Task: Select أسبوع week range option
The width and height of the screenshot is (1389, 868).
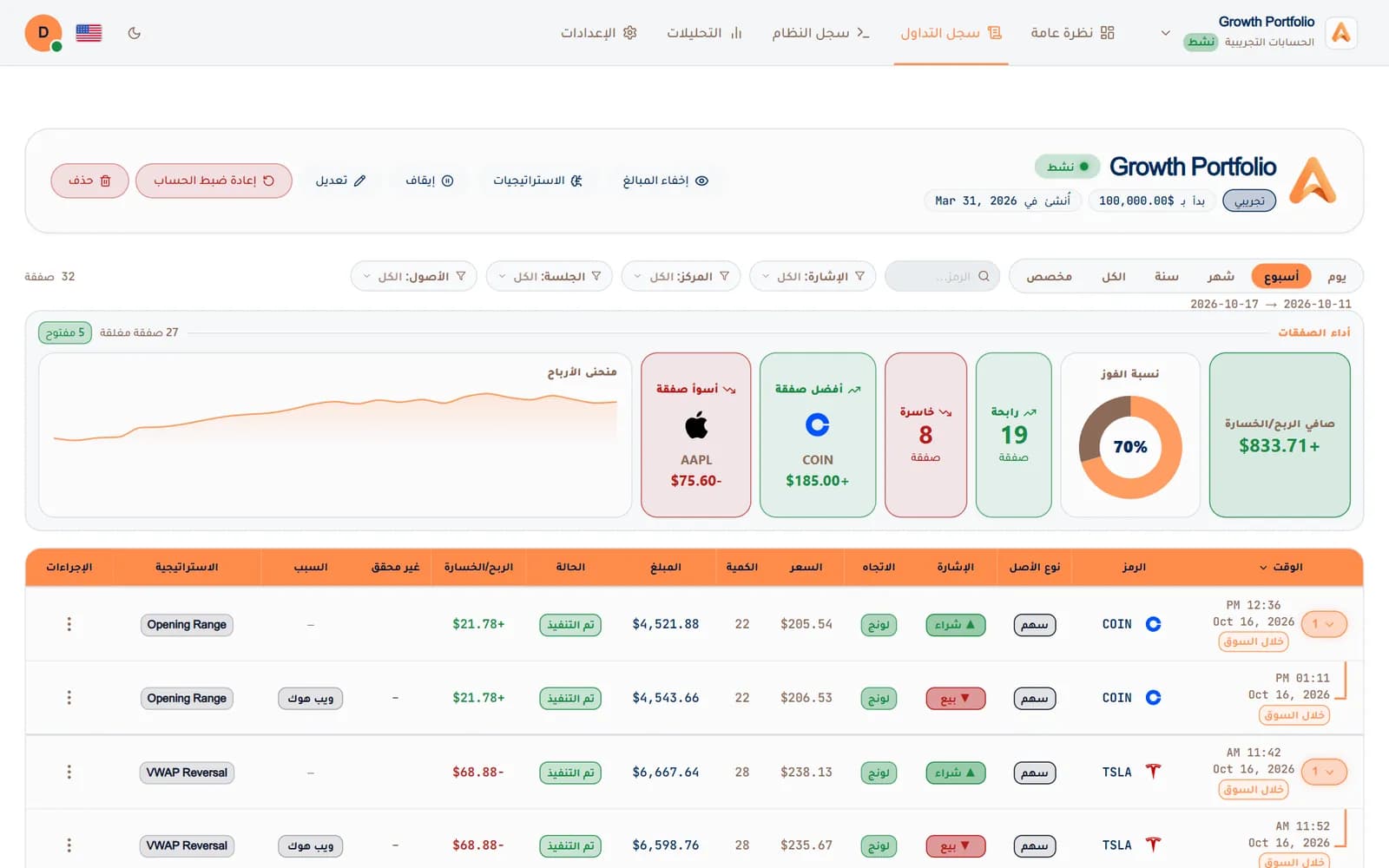Action: [x=1281, y=276]
